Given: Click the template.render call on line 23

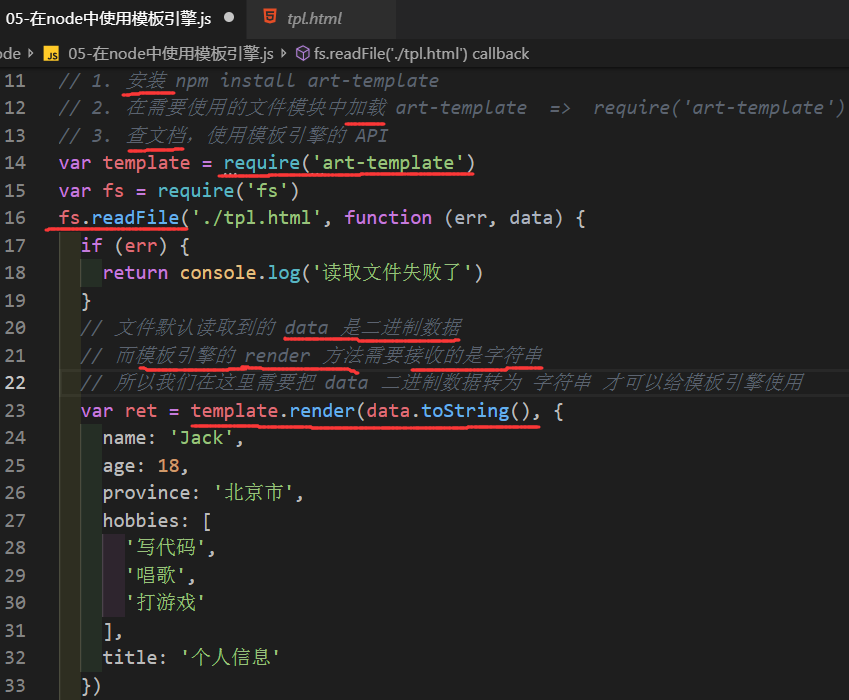Looking at the screenshot, I should click(x=273, y=410).
